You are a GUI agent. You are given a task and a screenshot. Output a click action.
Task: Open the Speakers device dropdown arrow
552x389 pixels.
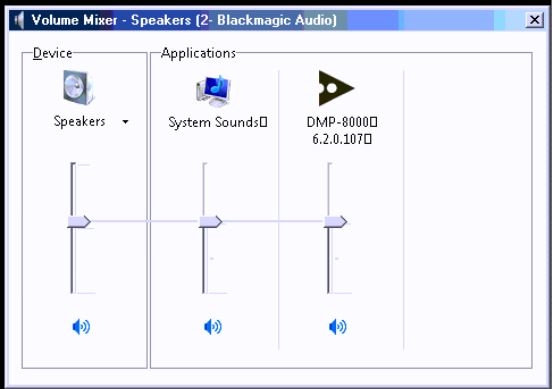coord(125,122)
